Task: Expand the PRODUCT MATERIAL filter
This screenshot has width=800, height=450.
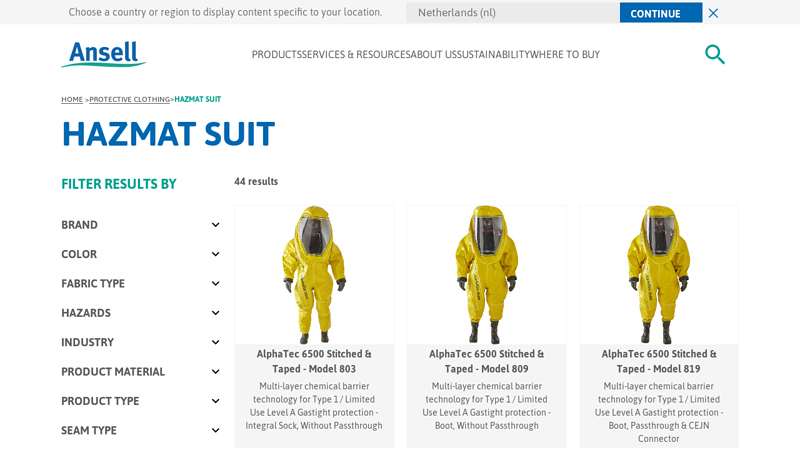Action: pos(140,372)
